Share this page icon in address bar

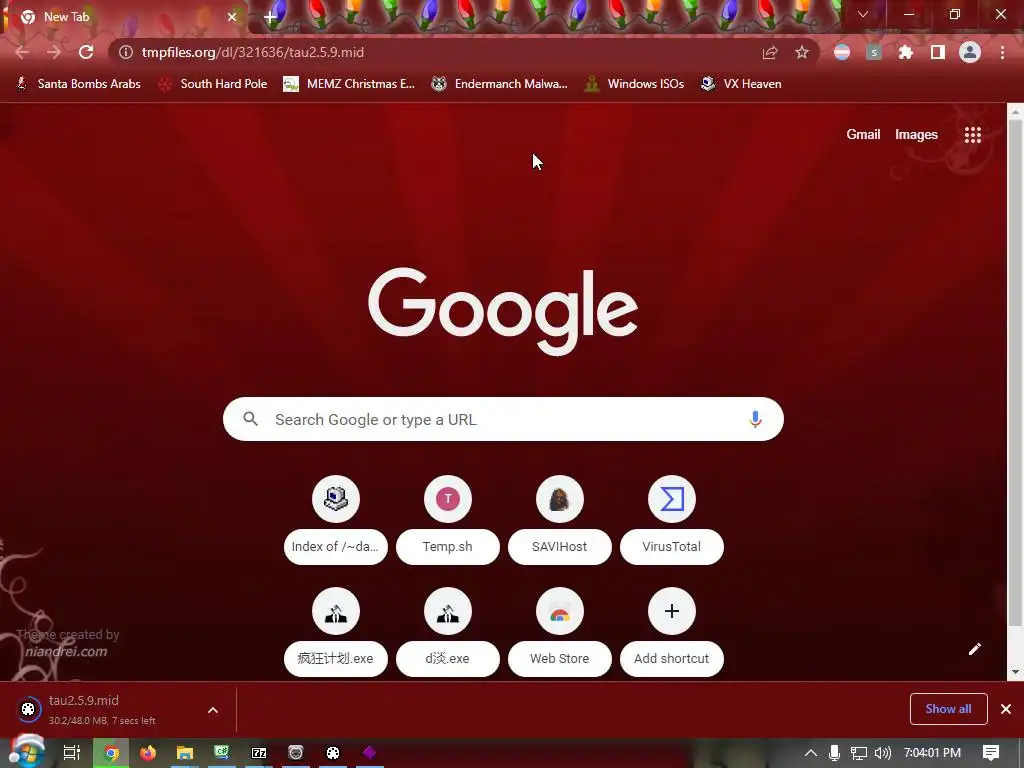click(770, 52)
